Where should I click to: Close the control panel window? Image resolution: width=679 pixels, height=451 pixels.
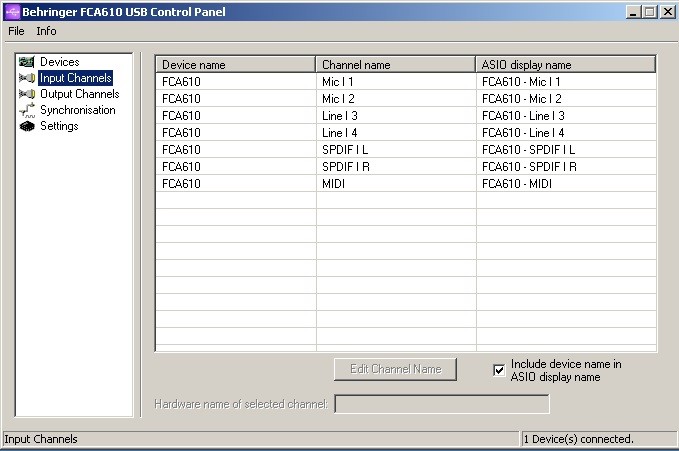point(668,12)
